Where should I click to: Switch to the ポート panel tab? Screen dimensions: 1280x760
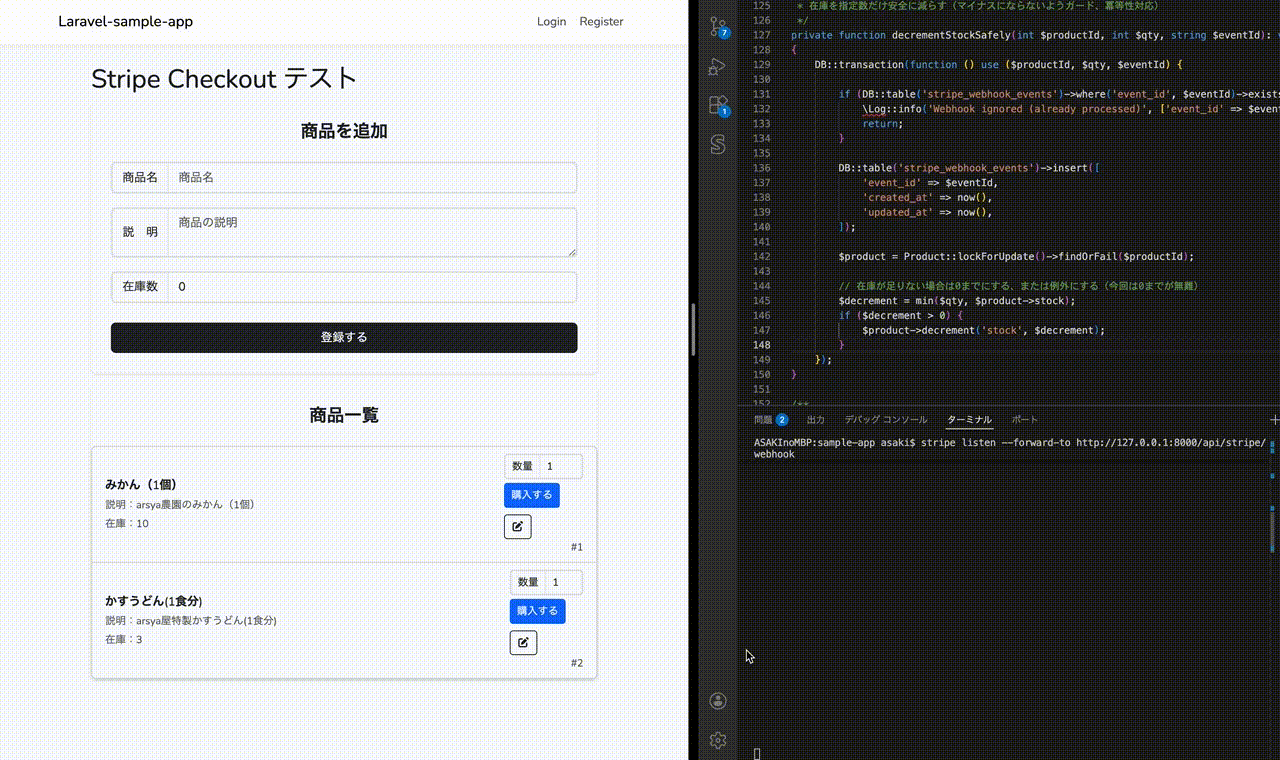[1024, 420]
